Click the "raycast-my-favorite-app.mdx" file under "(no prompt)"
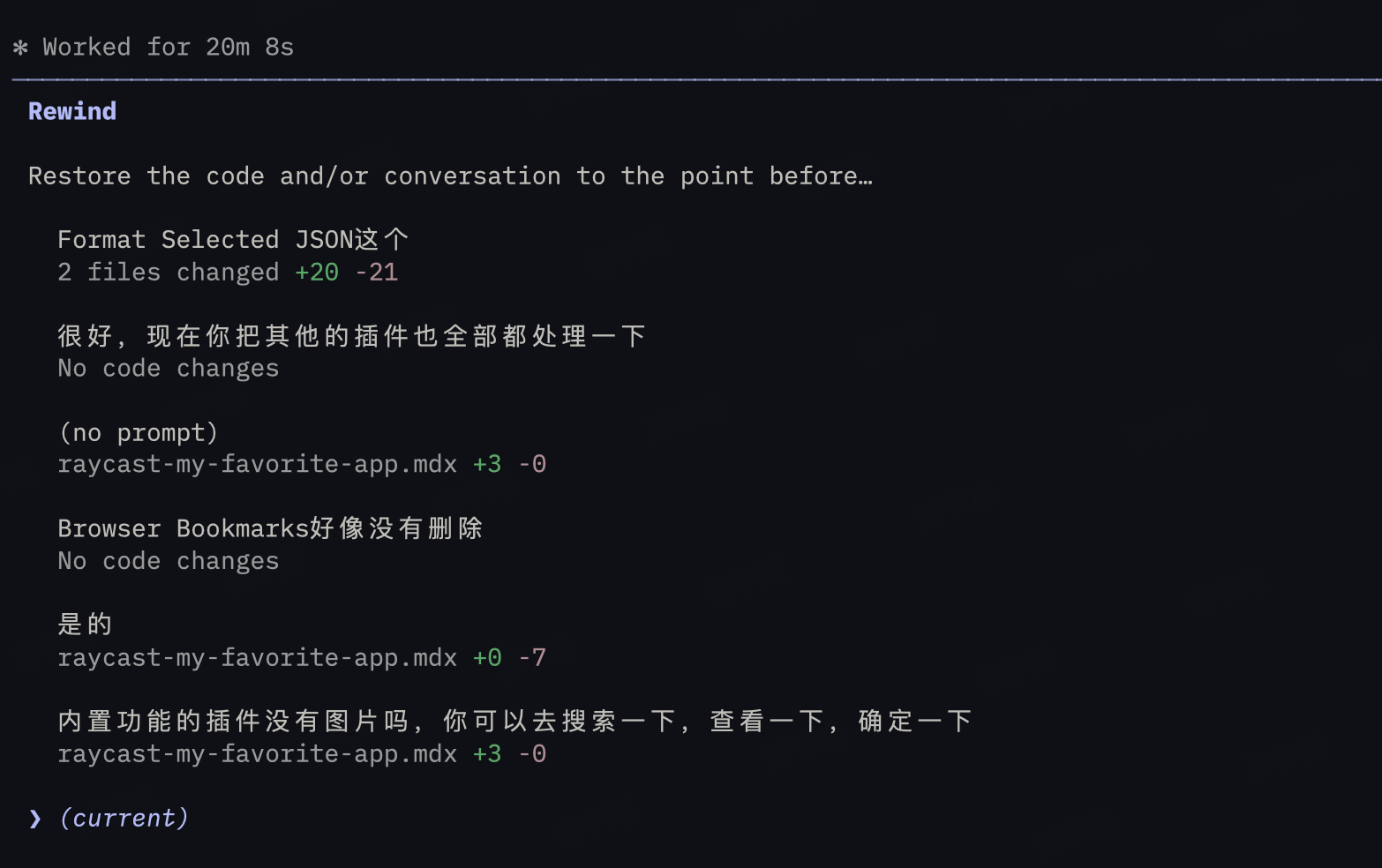The width and height of the screenshot is (1382, 868). click(x=257, y=464)
